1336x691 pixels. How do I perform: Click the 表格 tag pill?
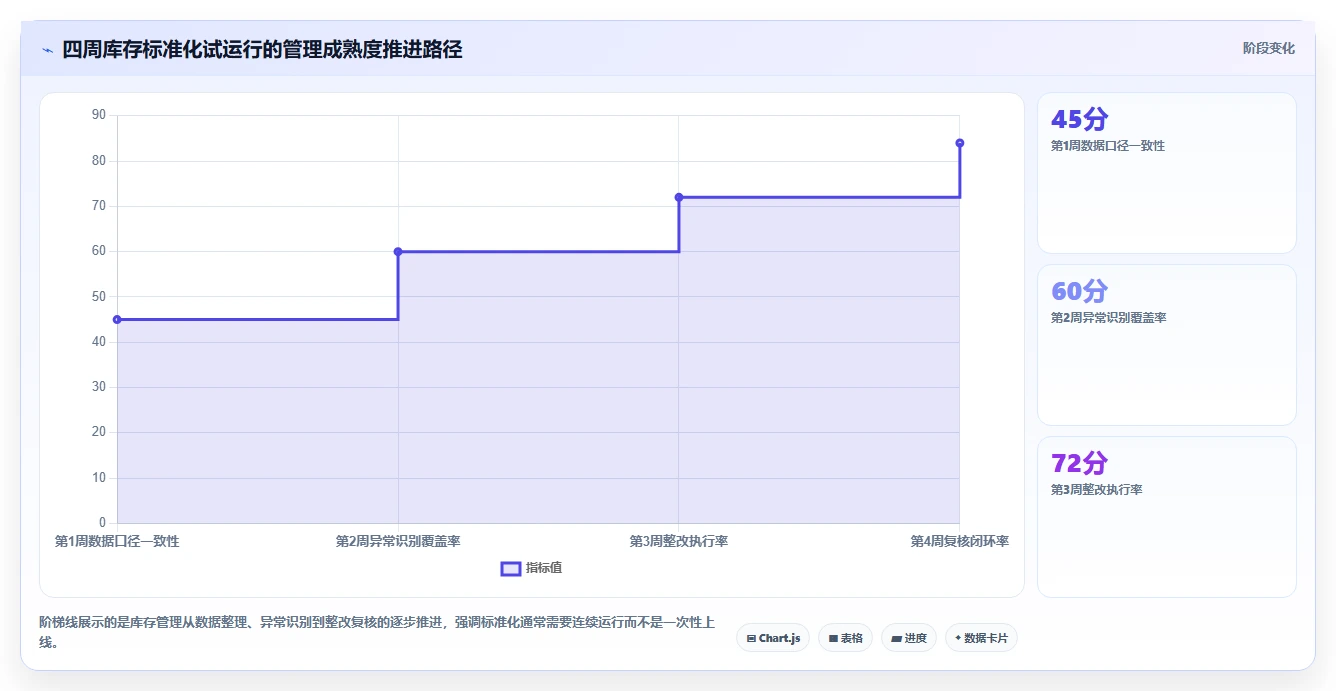(846, 638)
